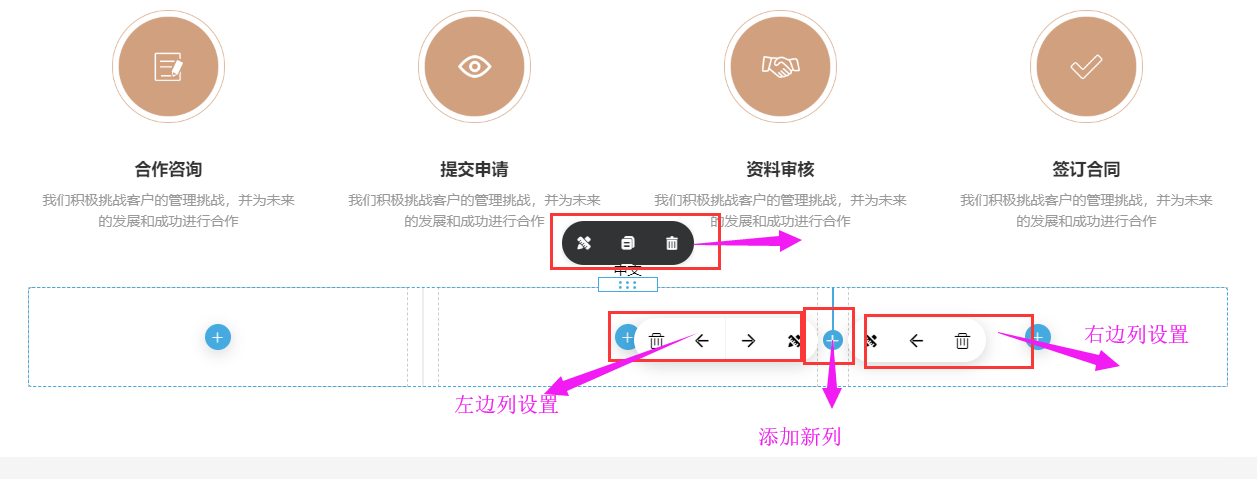Delete section via dark toolbar trash icon
The height and width of the screenshot is (479, 1257).
pyautogui.click(x=672, y=243)
